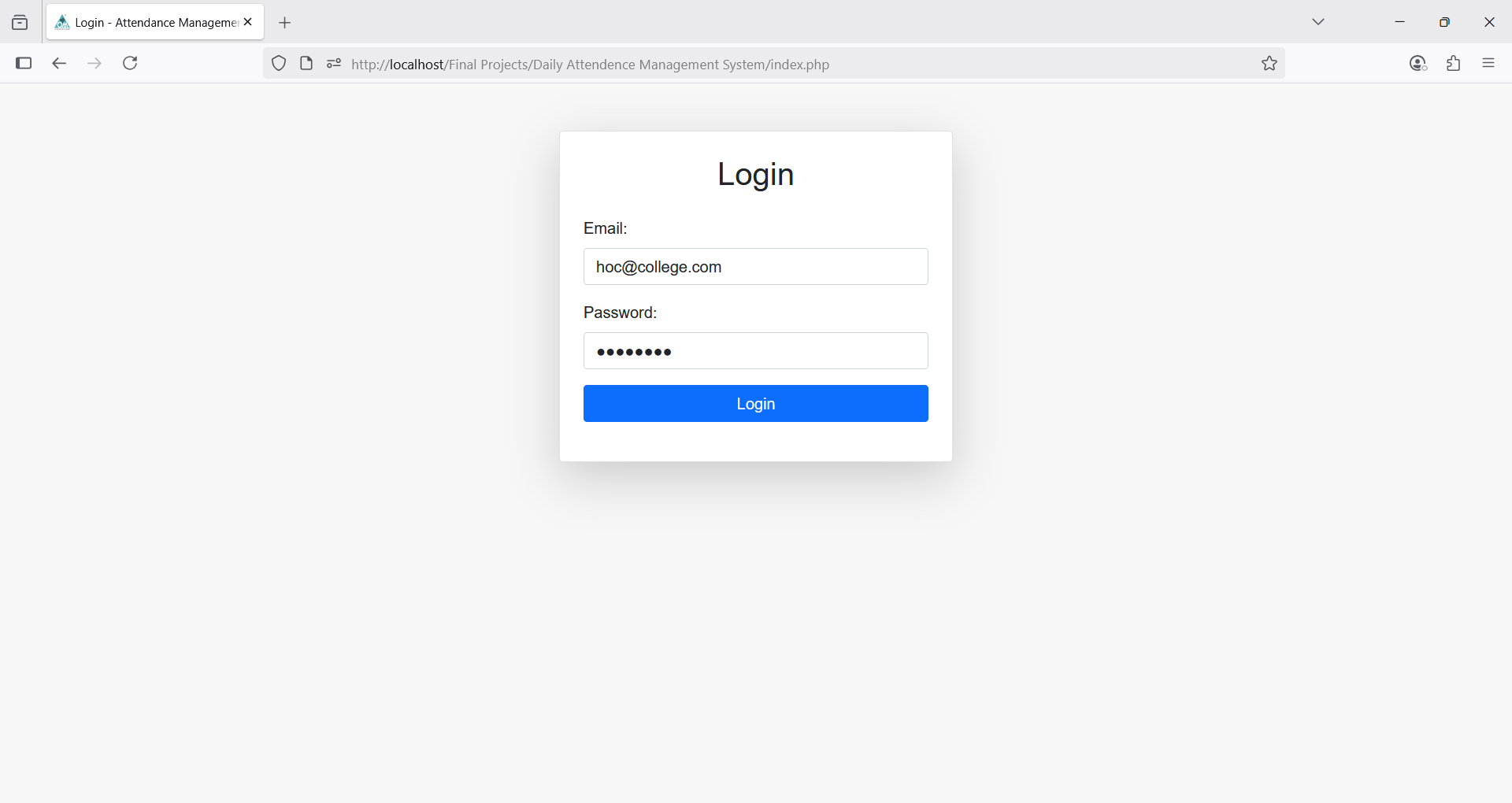Image resolution: width=1512 pixels, height=803 pixels.
Task: Click the address bar URL text
Action: [x=591, y=65]
